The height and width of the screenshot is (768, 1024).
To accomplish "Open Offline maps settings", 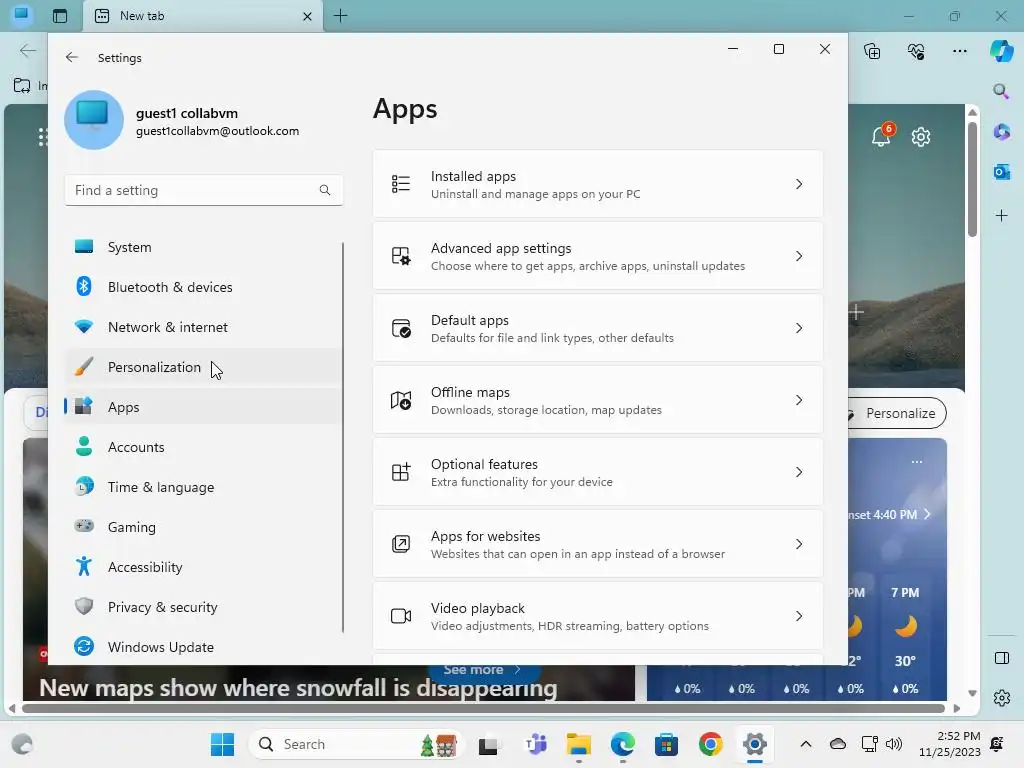I will pos(598,400).
